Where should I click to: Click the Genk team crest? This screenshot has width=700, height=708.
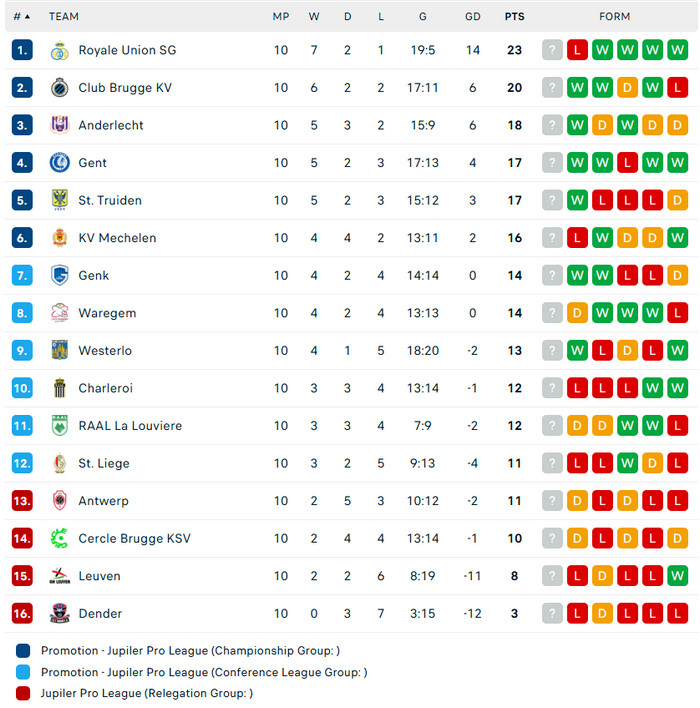click(x=59, y=275)
